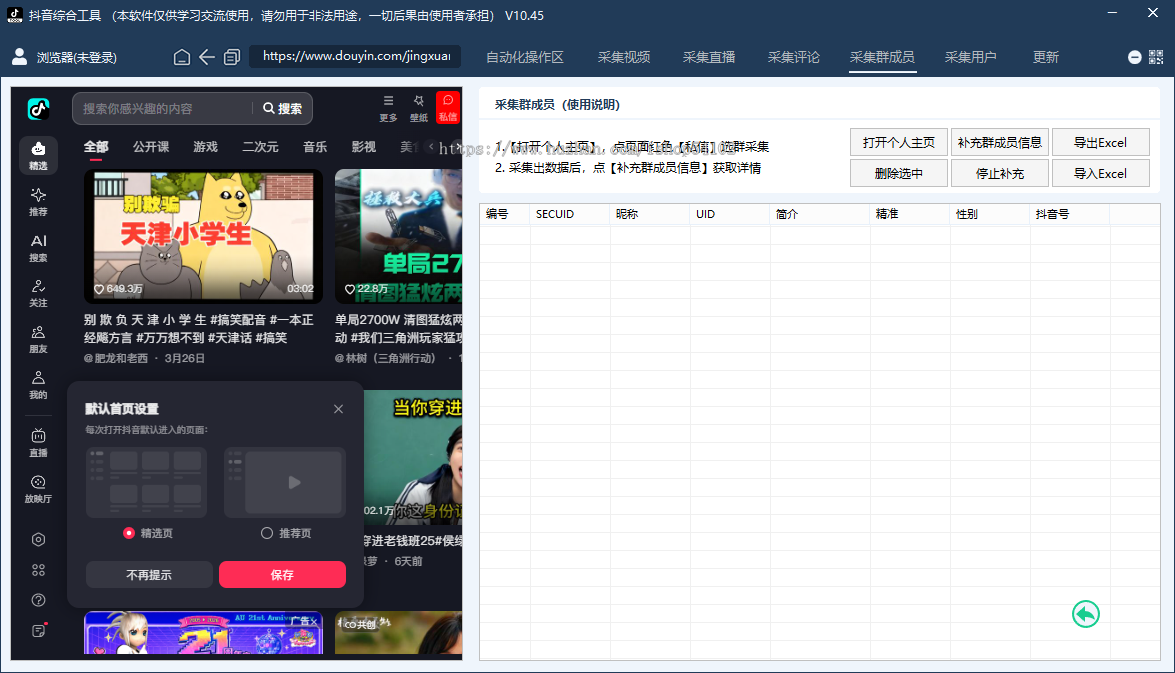
Task: Choose the single-video layout preview for 推荐页
Action: click(285, 483)
